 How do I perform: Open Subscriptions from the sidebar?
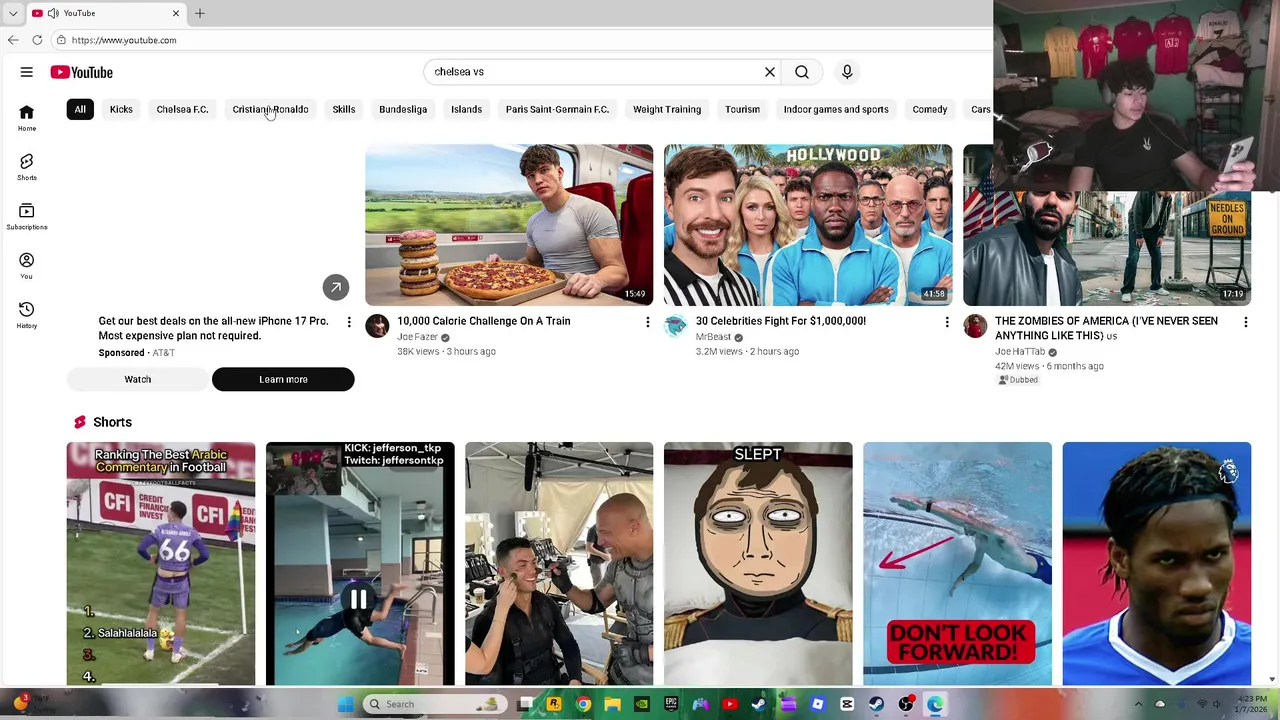pyautogui.click(x=27, y=216)
